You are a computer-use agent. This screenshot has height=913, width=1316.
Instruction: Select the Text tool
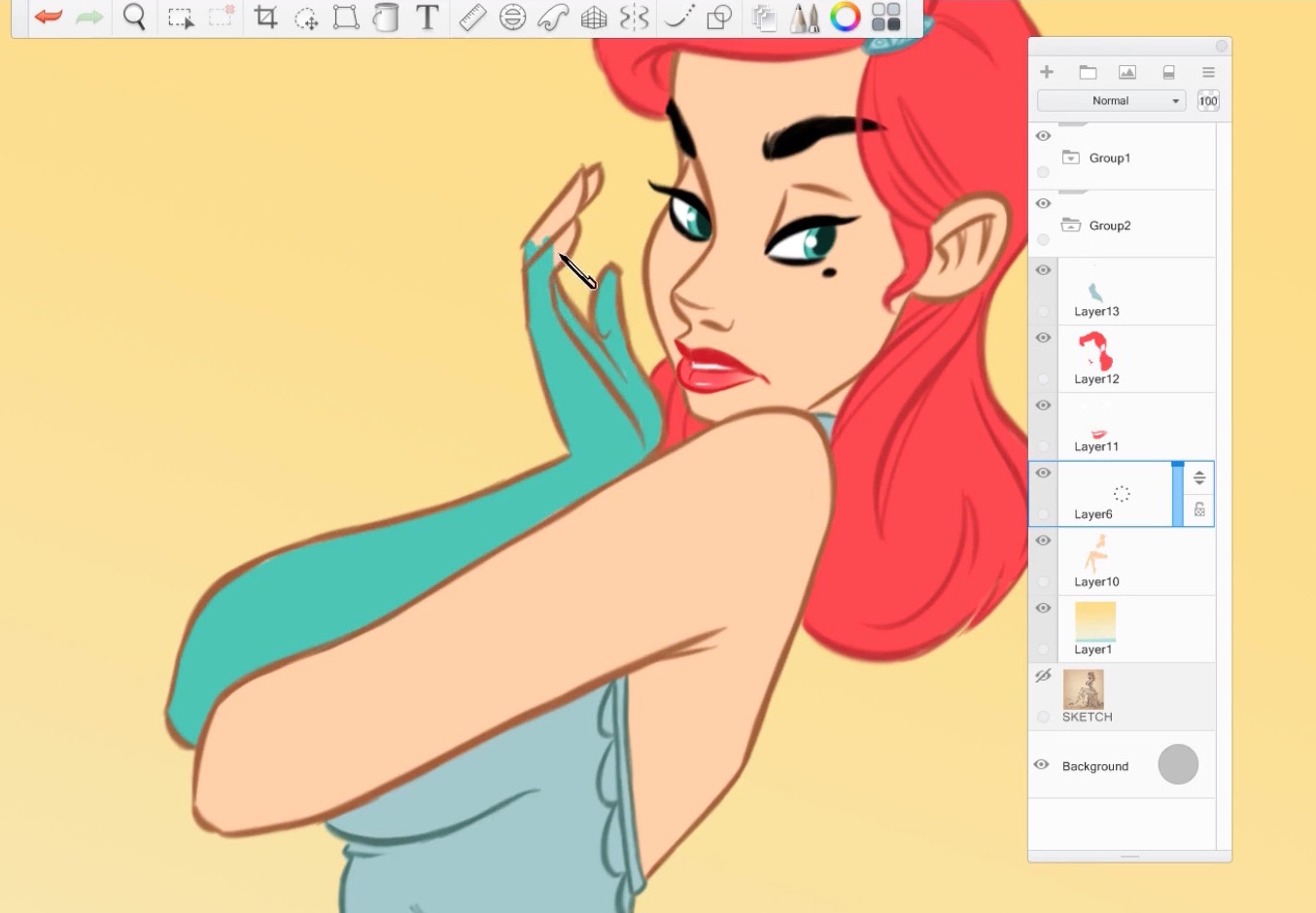[427, 17]
